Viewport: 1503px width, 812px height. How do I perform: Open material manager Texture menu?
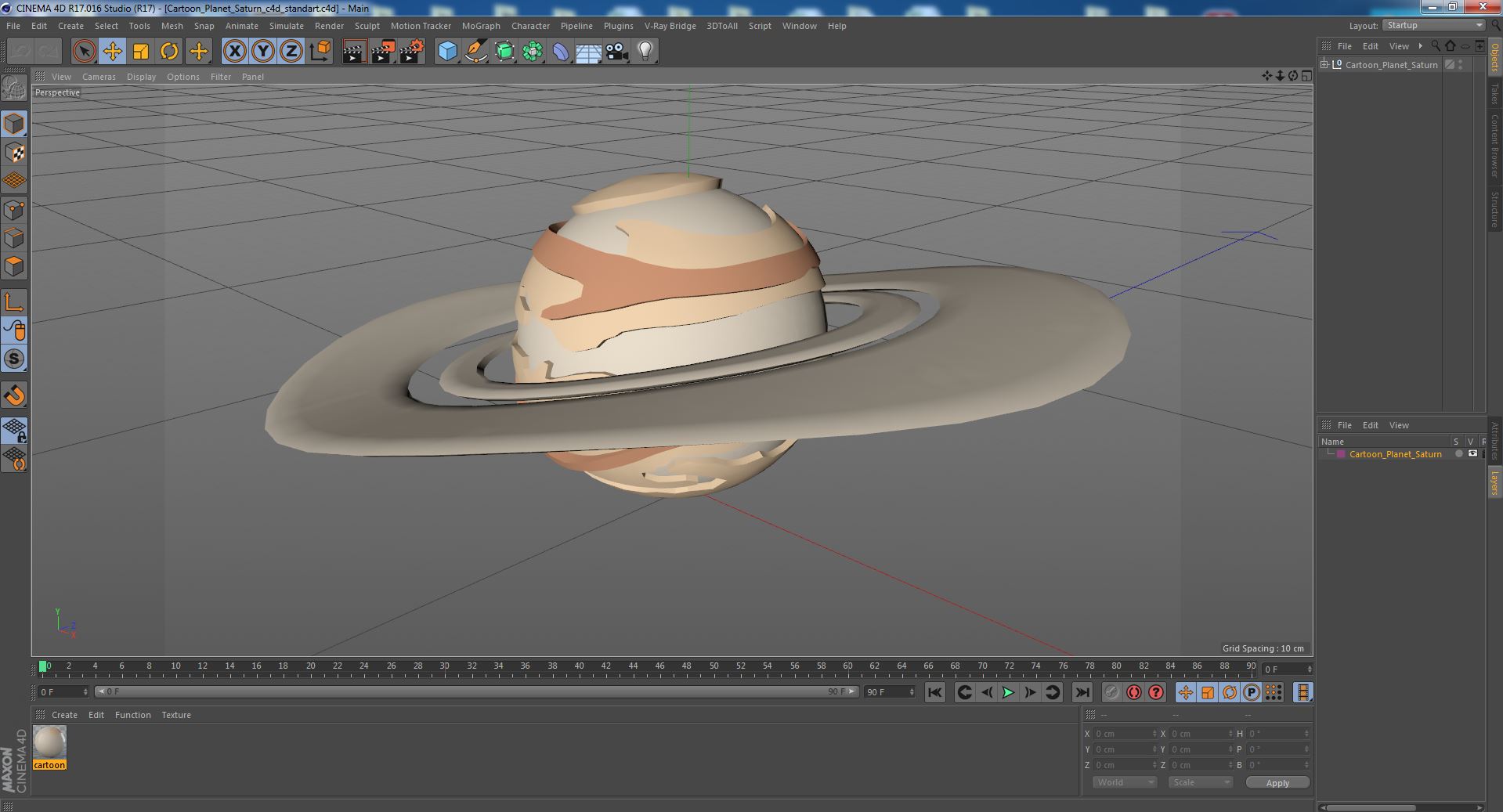pyautogui.click(x=176, y=715)
